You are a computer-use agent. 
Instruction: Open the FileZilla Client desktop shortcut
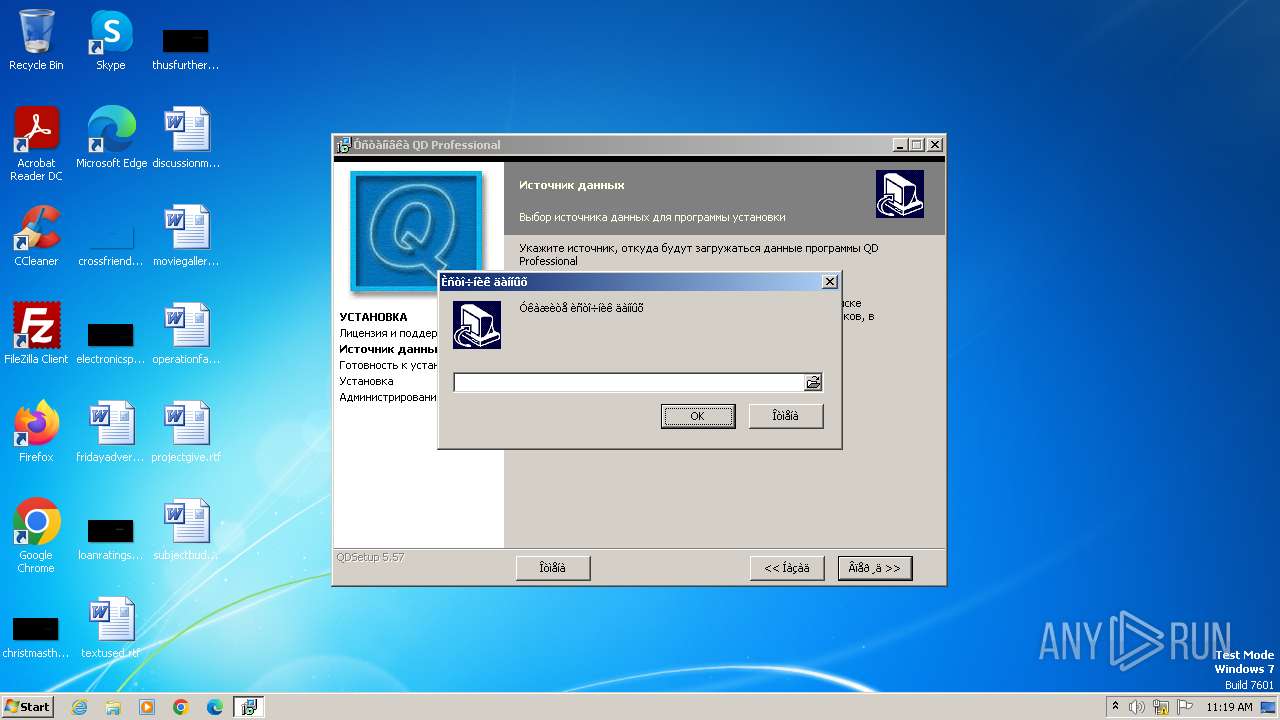pos(36,334)
